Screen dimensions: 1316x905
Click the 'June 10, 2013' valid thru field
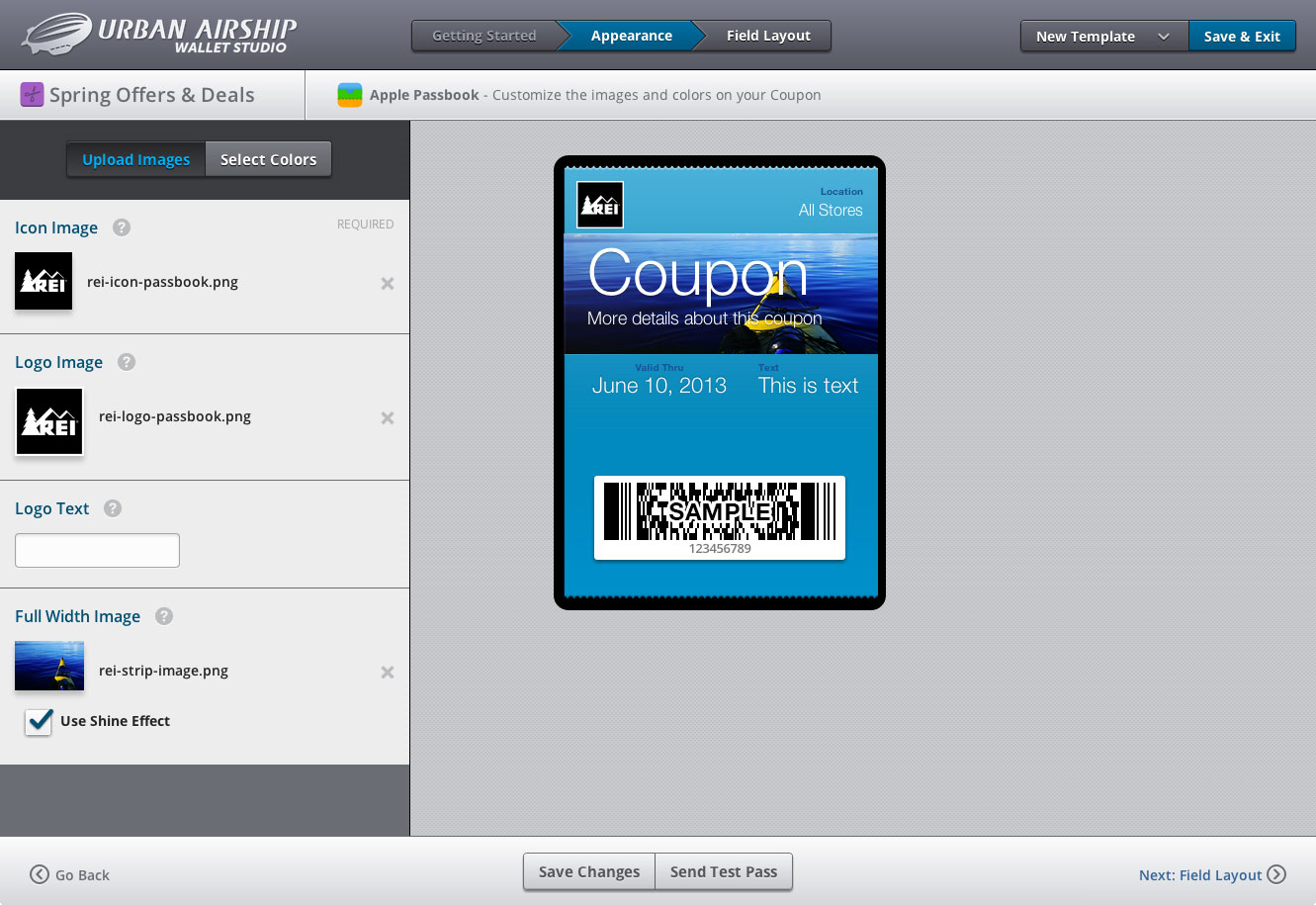click(x=659, y=386)
